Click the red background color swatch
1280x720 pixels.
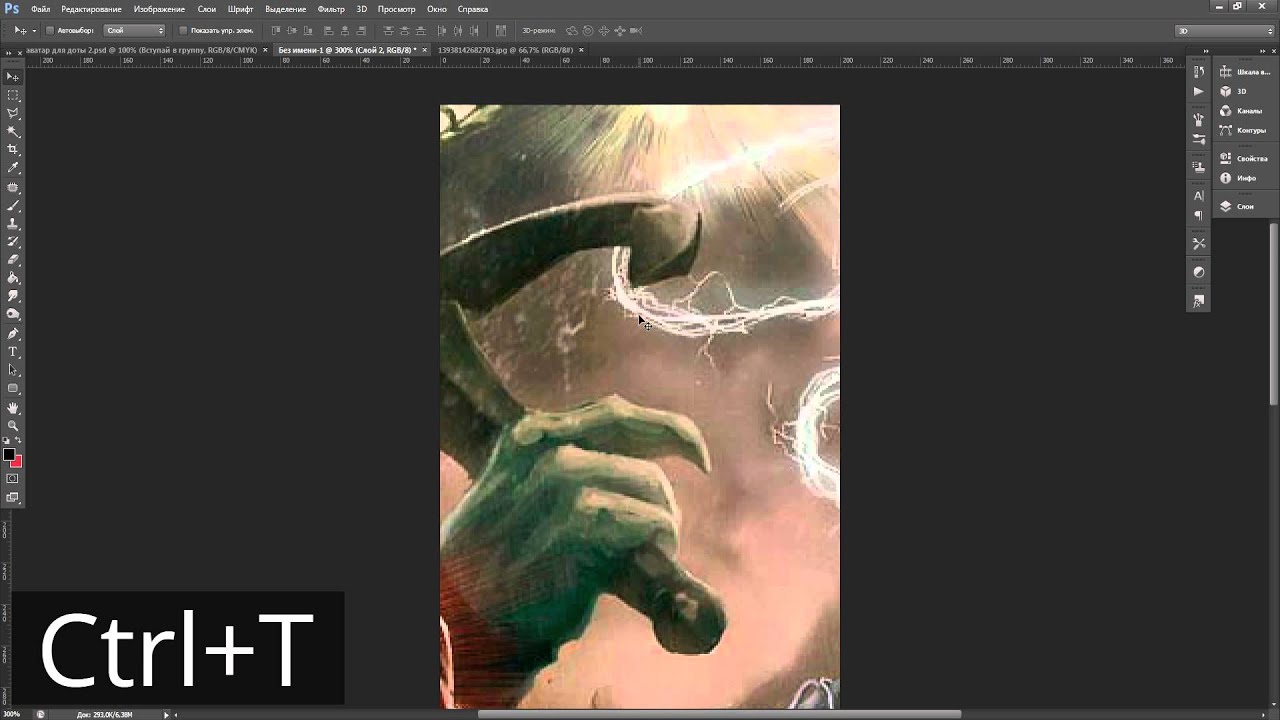[x=18, y=462]
